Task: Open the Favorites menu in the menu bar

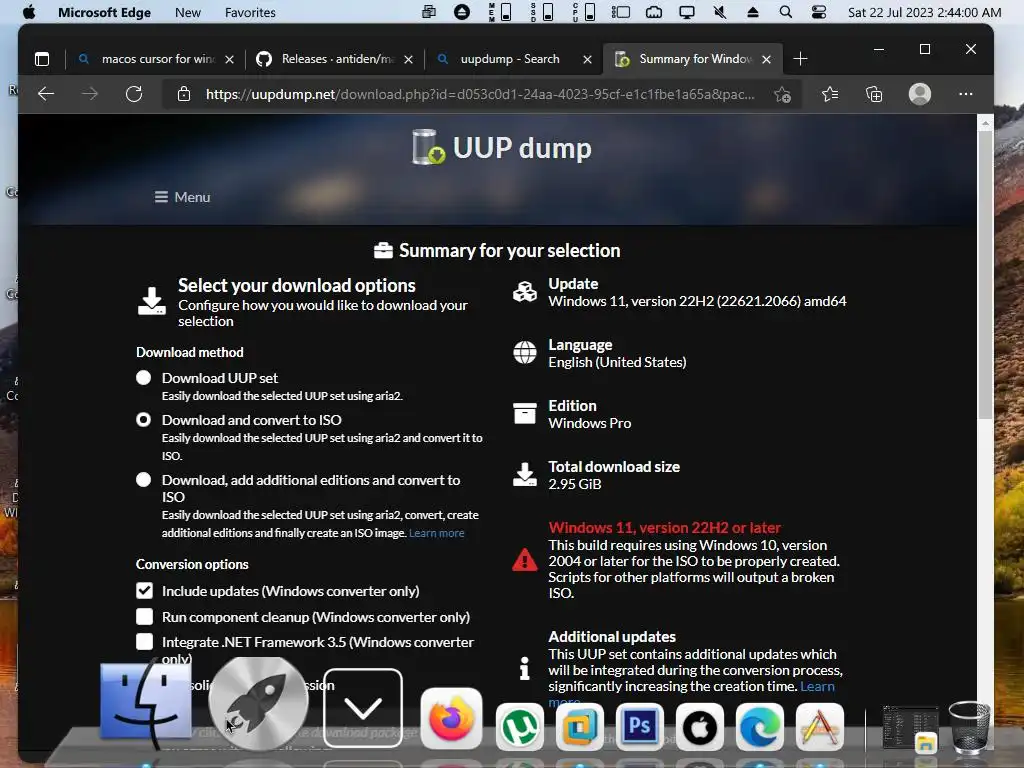Action: [250, 12]
